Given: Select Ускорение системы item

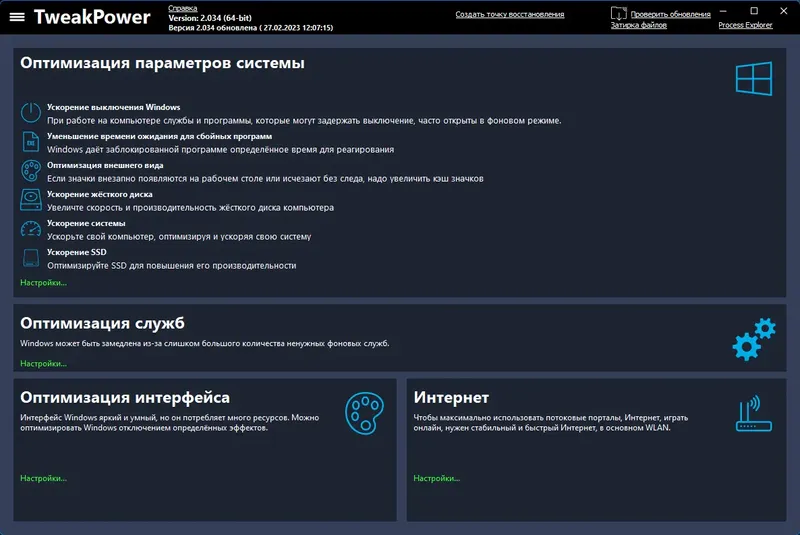Looking at the screenshot, I should (86, 223).
